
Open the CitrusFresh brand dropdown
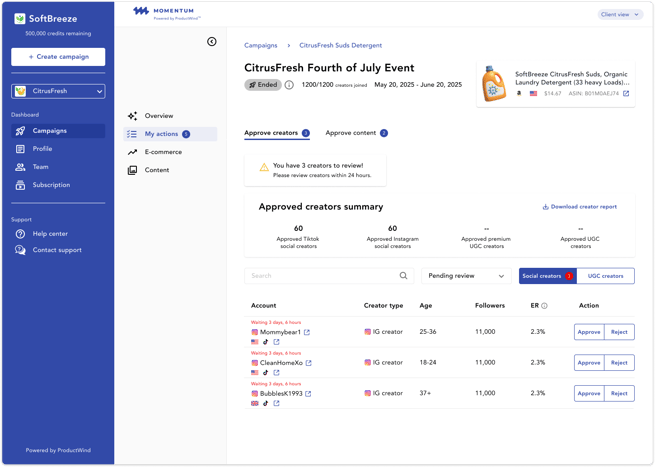click(x=58, y=91)
